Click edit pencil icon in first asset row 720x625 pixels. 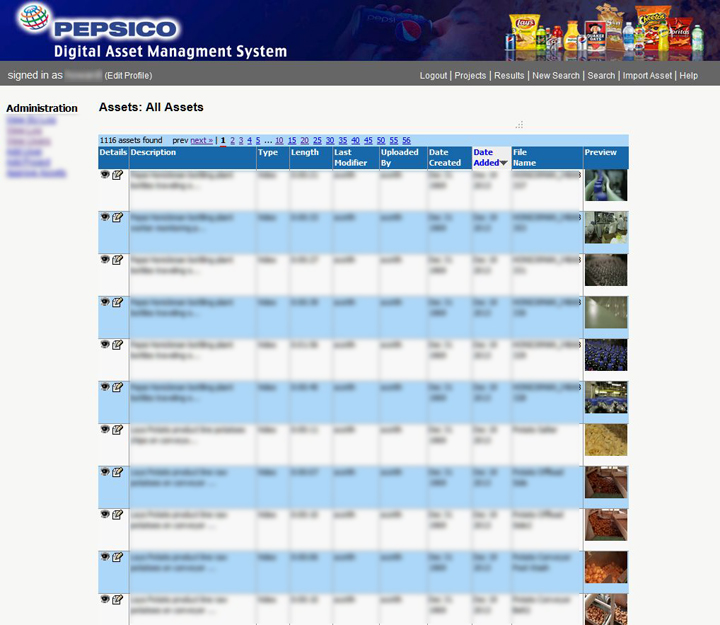tap(118, 175)
